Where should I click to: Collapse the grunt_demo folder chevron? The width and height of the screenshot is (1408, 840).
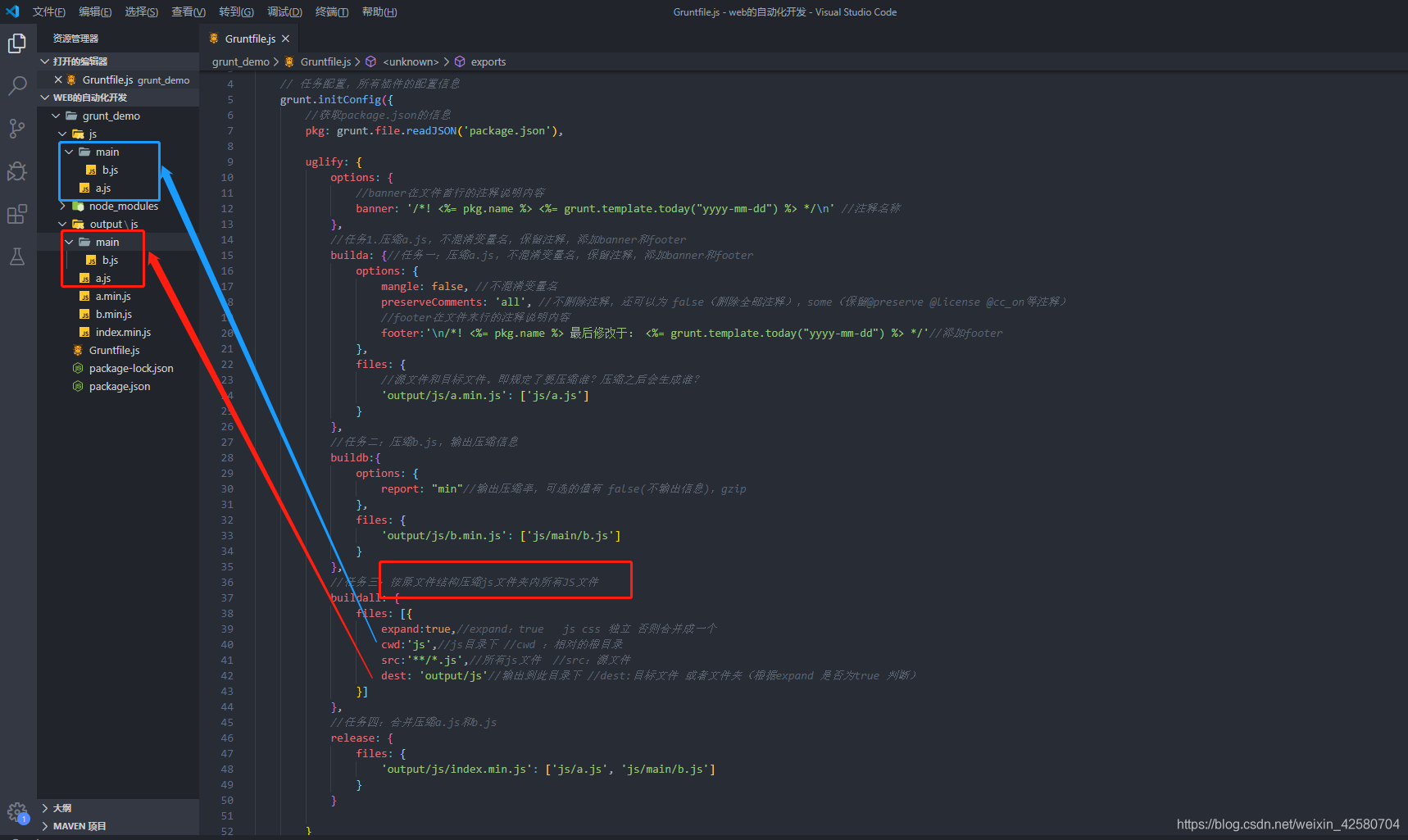[x=56, y=116]
